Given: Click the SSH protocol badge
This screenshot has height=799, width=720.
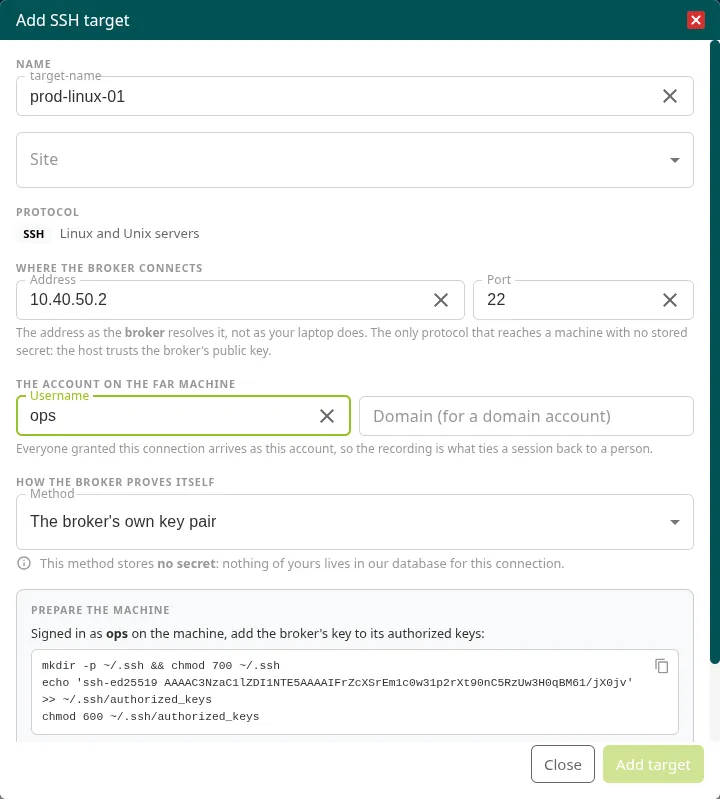Looking at the screenshot, I should tap(34, 234).
